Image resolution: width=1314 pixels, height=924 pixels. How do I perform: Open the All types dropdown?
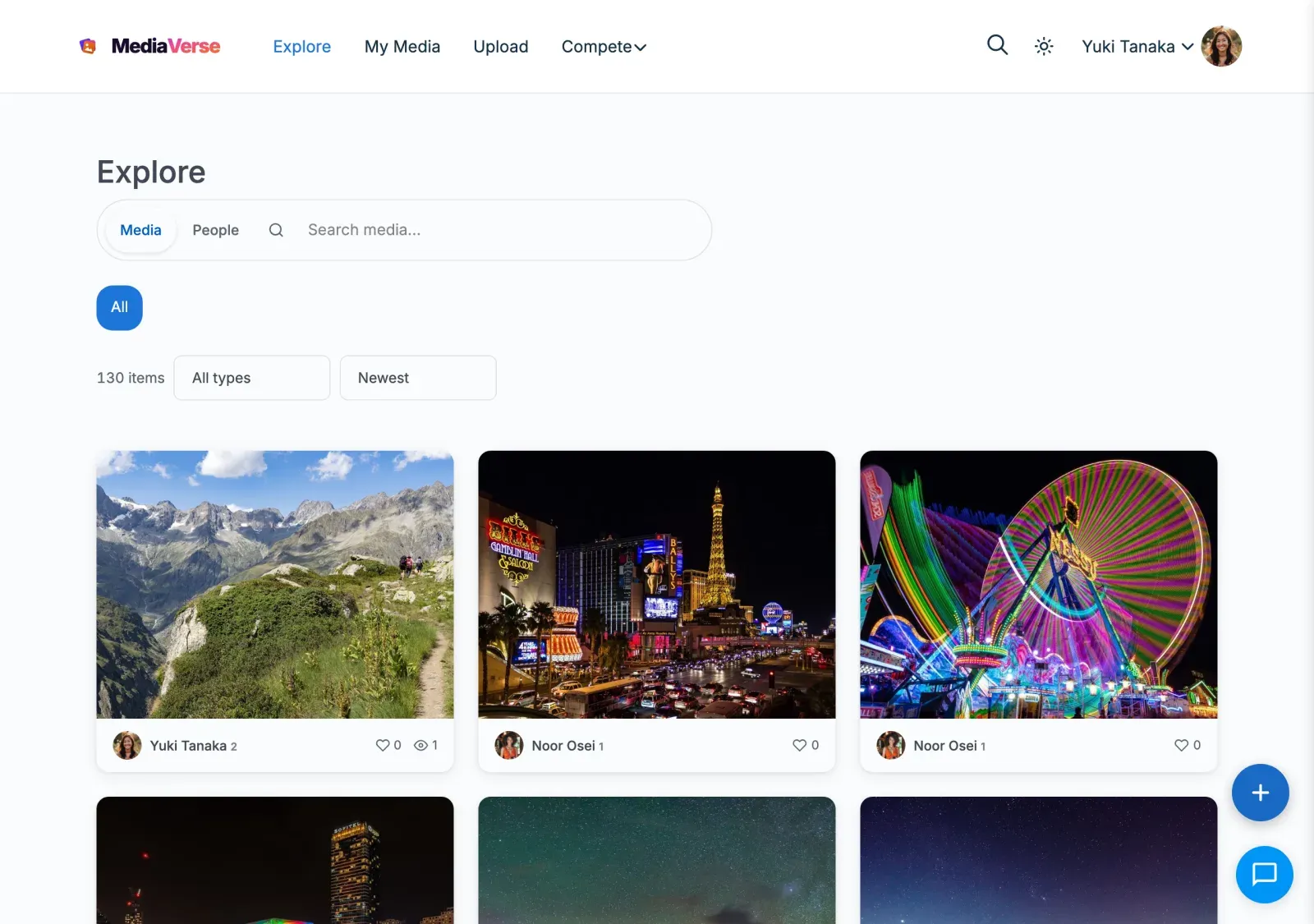tap(252, 378)
